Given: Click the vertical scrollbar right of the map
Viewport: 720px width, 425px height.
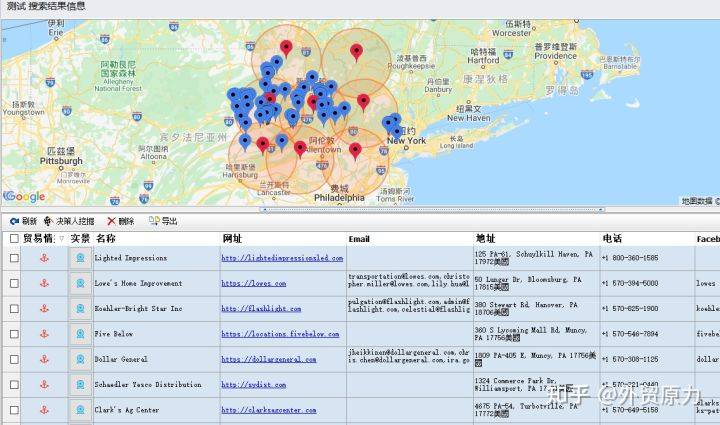Looking at the screenshot, I should 715,110.
